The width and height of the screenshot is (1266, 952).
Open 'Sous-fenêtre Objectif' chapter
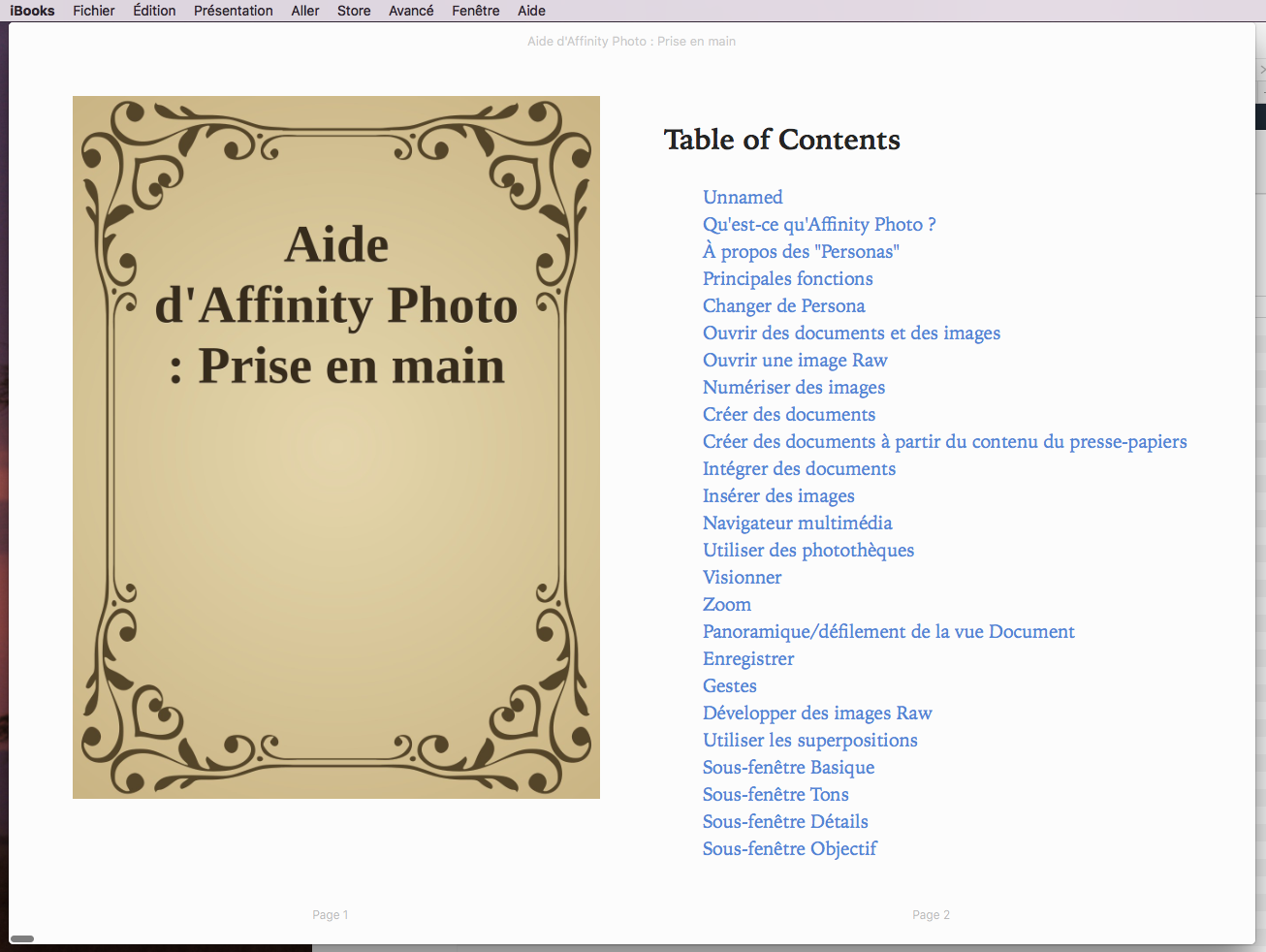pos(790,848)
